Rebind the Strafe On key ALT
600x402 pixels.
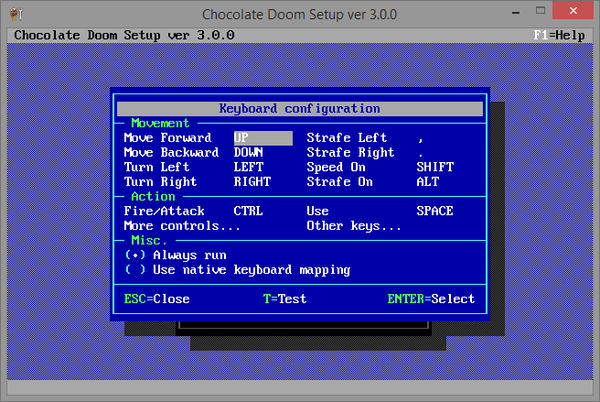click(x=428, y=182)
